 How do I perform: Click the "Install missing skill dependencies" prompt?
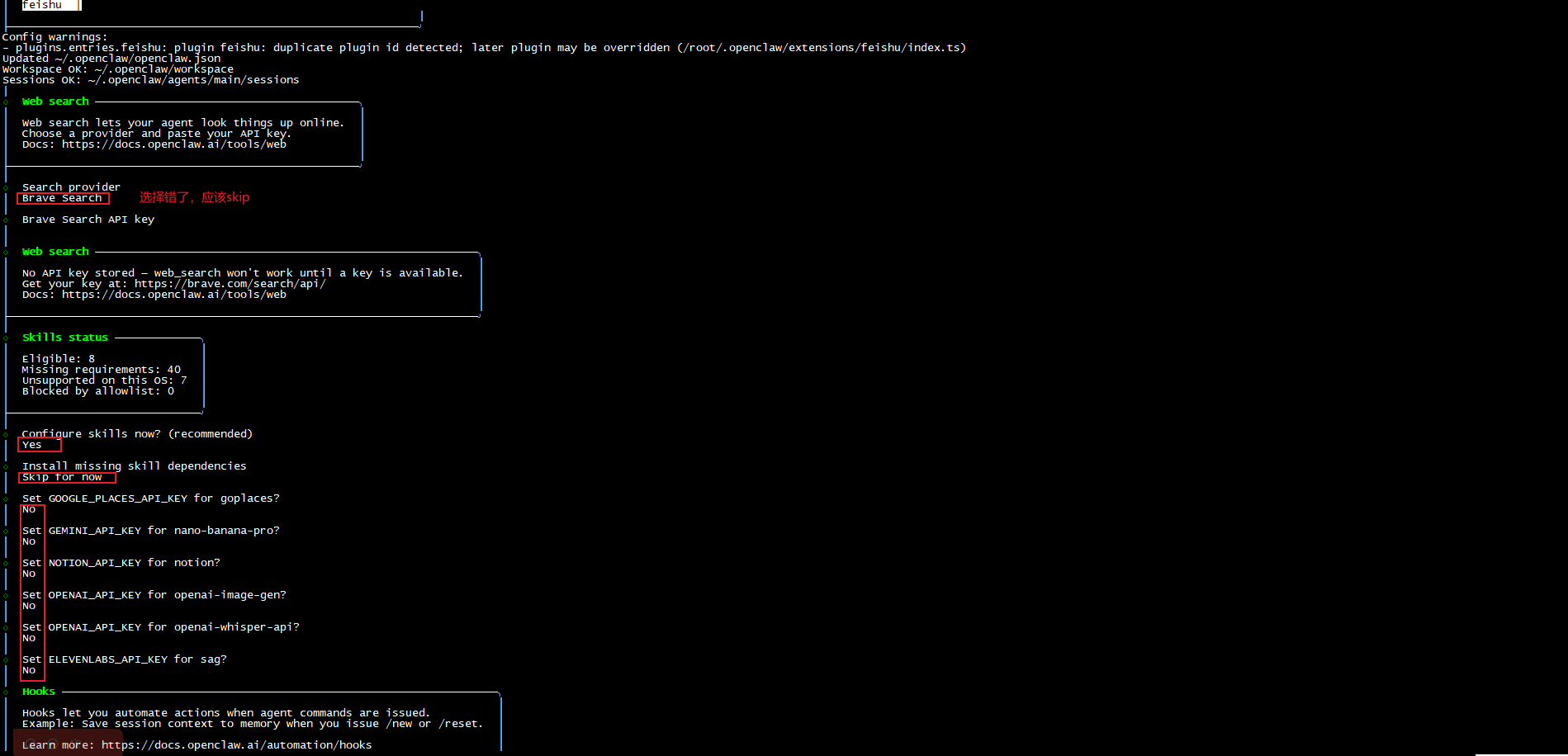point(134,466)
